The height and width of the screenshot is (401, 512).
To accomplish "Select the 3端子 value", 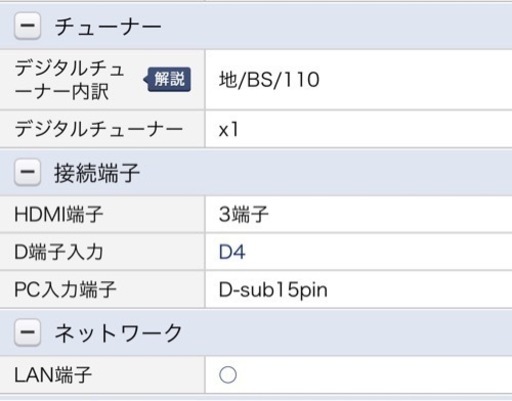I will coord(244,214).
